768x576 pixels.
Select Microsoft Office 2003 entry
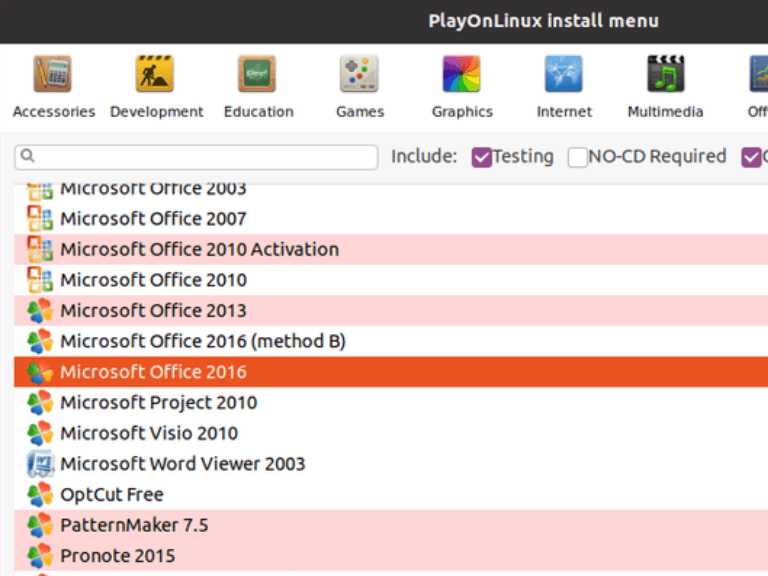[391, 191]
